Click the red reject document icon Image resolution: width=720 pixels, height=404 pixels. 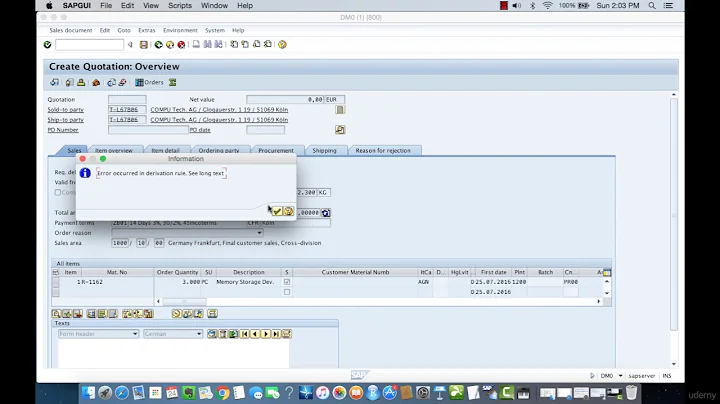point(122,83)
